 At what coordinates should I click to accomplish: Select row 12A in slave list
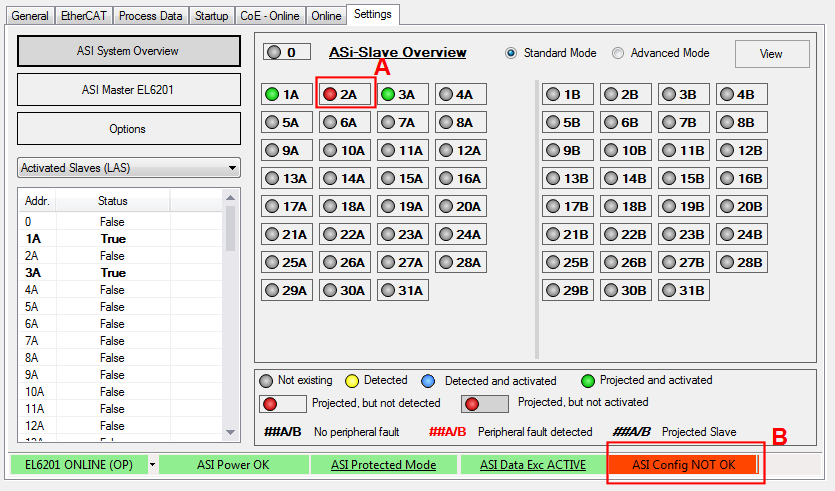point(120,426)
